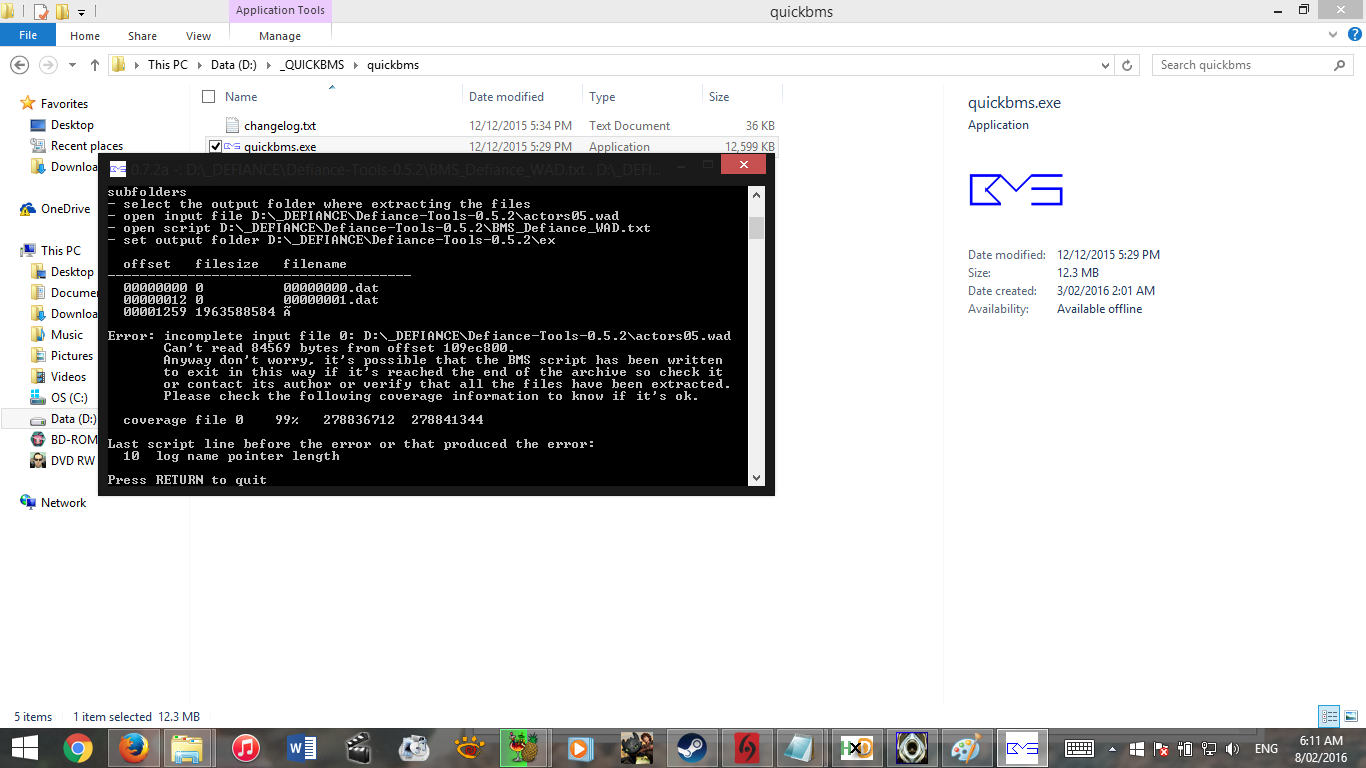Refresh the folder with the refresh button
Viewport: 1366px width, 768px height.
click(1127, 65)
